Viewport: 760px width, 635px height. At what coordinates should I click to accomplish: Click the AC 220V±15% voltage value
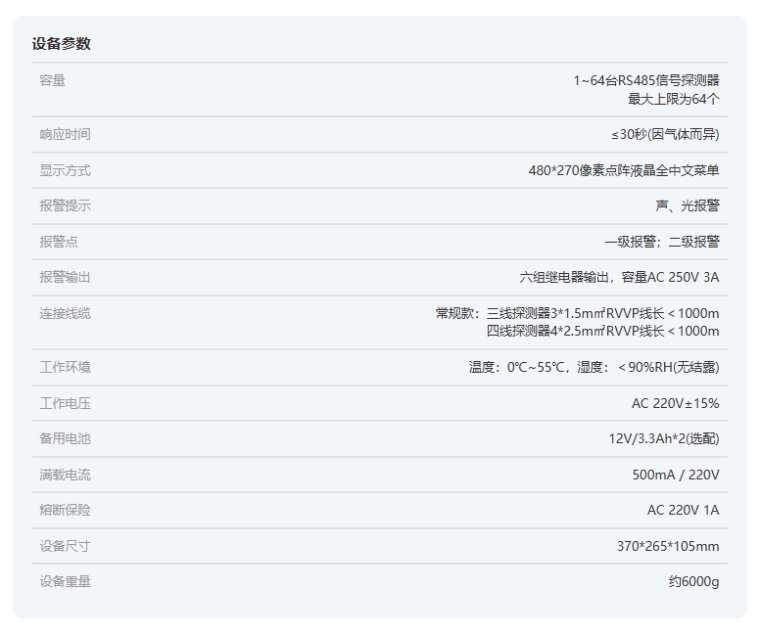click(x=674, y=403)
